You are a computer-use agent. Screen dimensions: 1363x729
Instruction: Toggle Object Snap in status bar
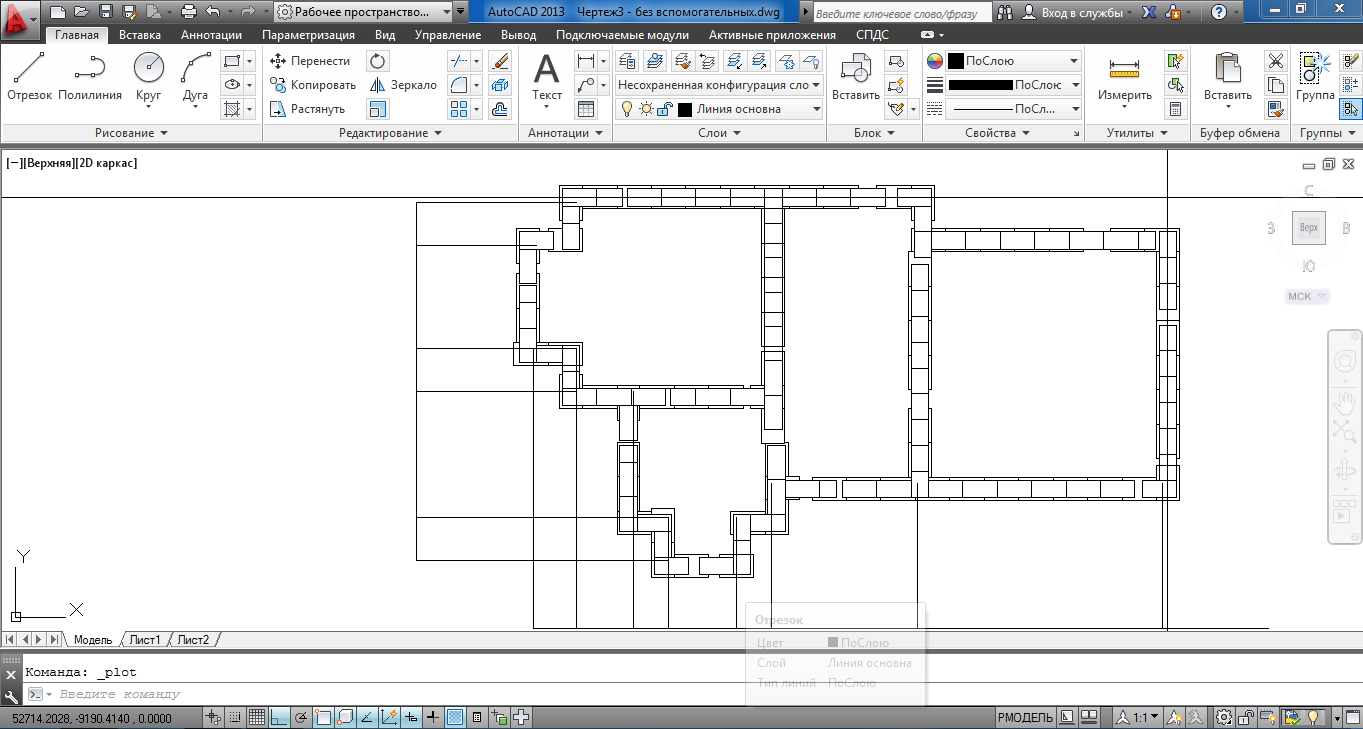323,717
